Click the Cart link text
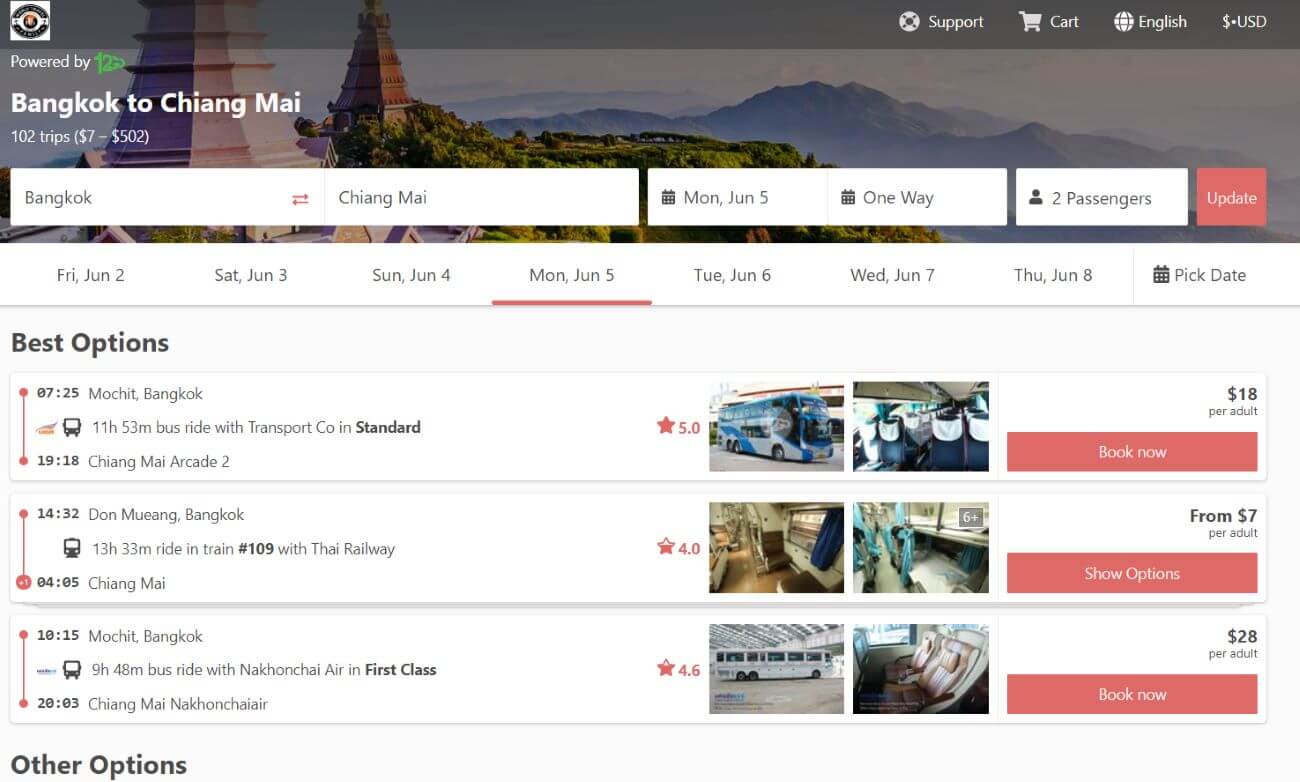 (1064, 21)
